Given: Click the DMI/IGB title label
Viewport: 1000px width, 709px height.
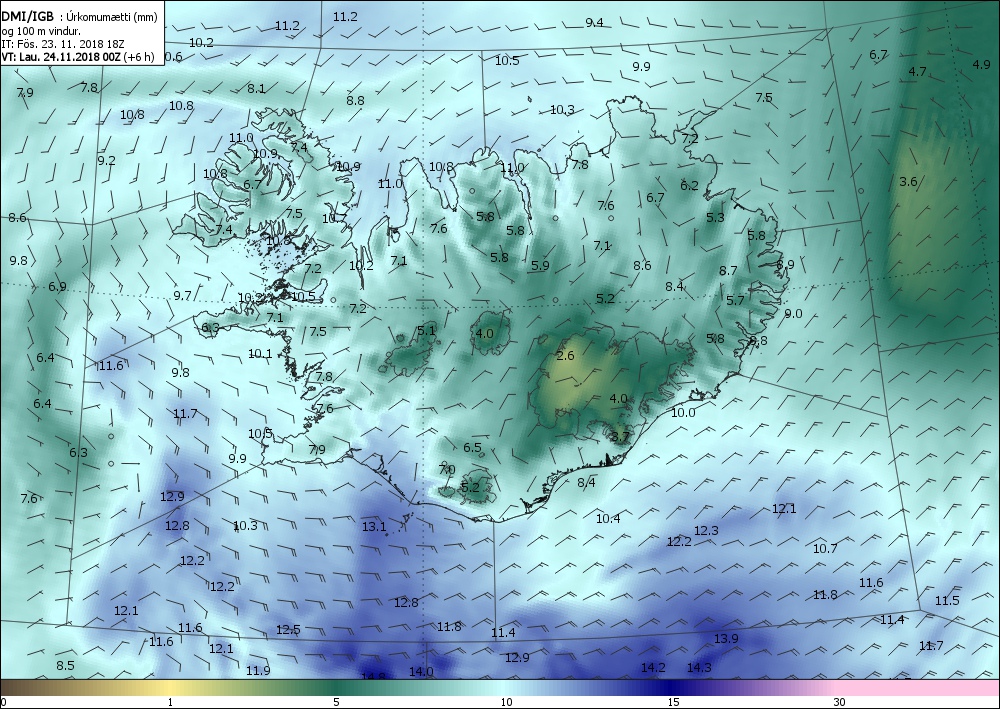Looking at the screenshot, I should pos(28,17).
